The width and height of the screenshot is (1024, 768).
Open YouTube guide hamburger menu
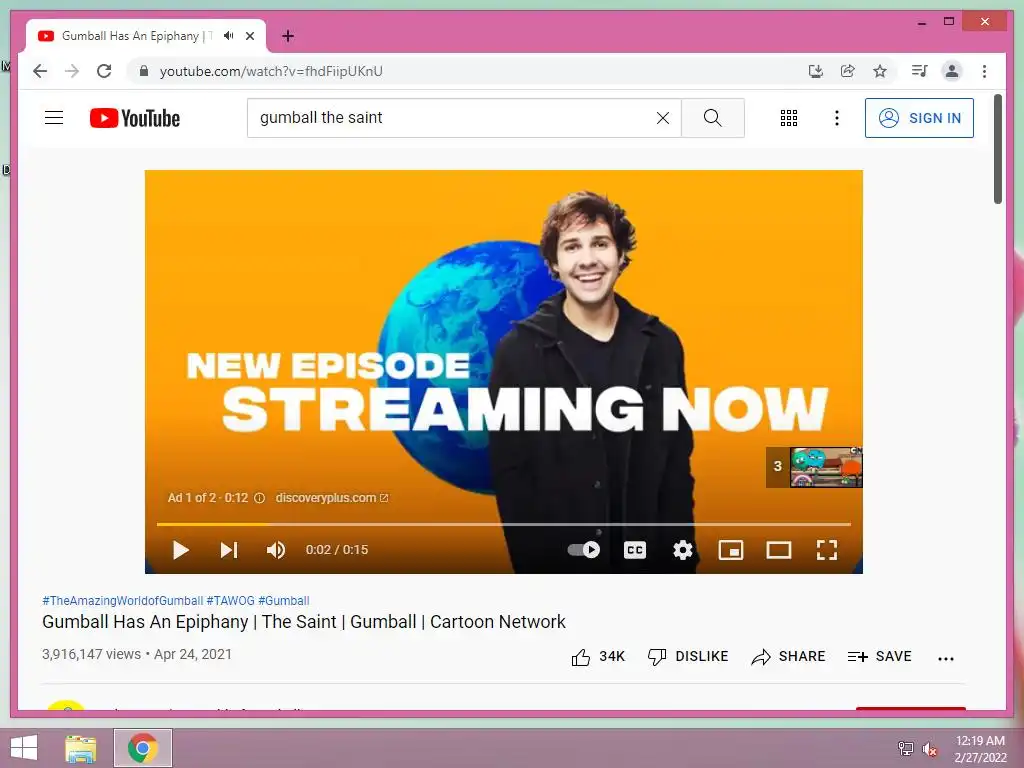(x=54, y=118)
